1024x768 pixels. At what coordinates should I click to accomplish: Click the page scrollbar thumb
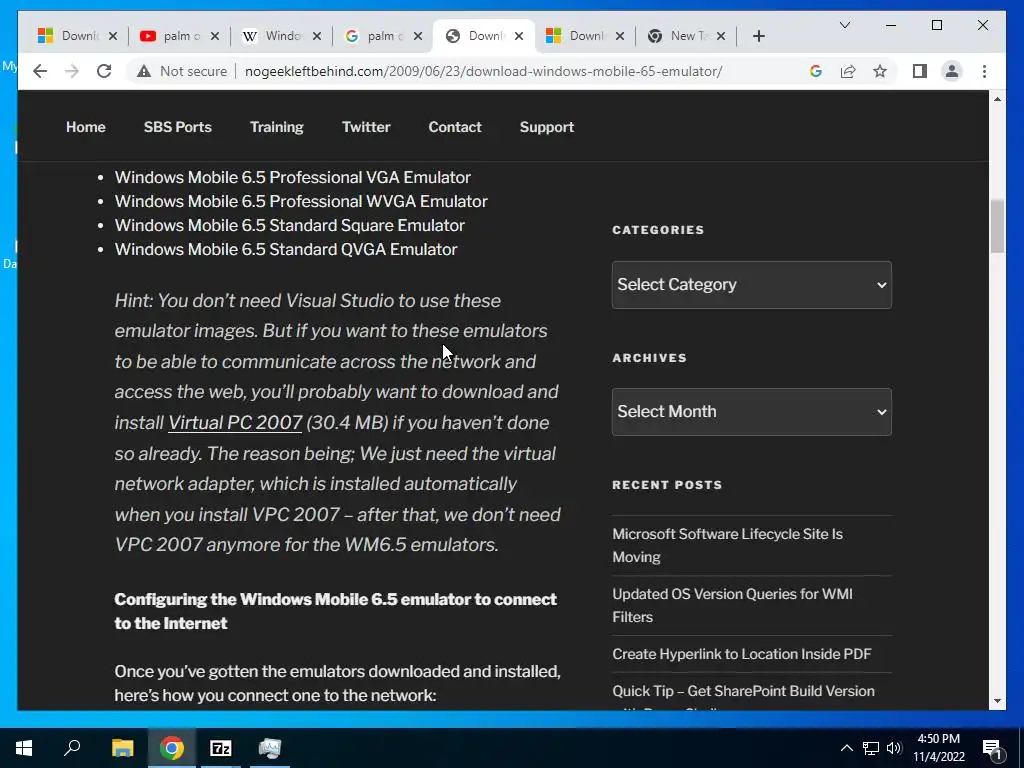pyautogui.click(x=997, y=226)
